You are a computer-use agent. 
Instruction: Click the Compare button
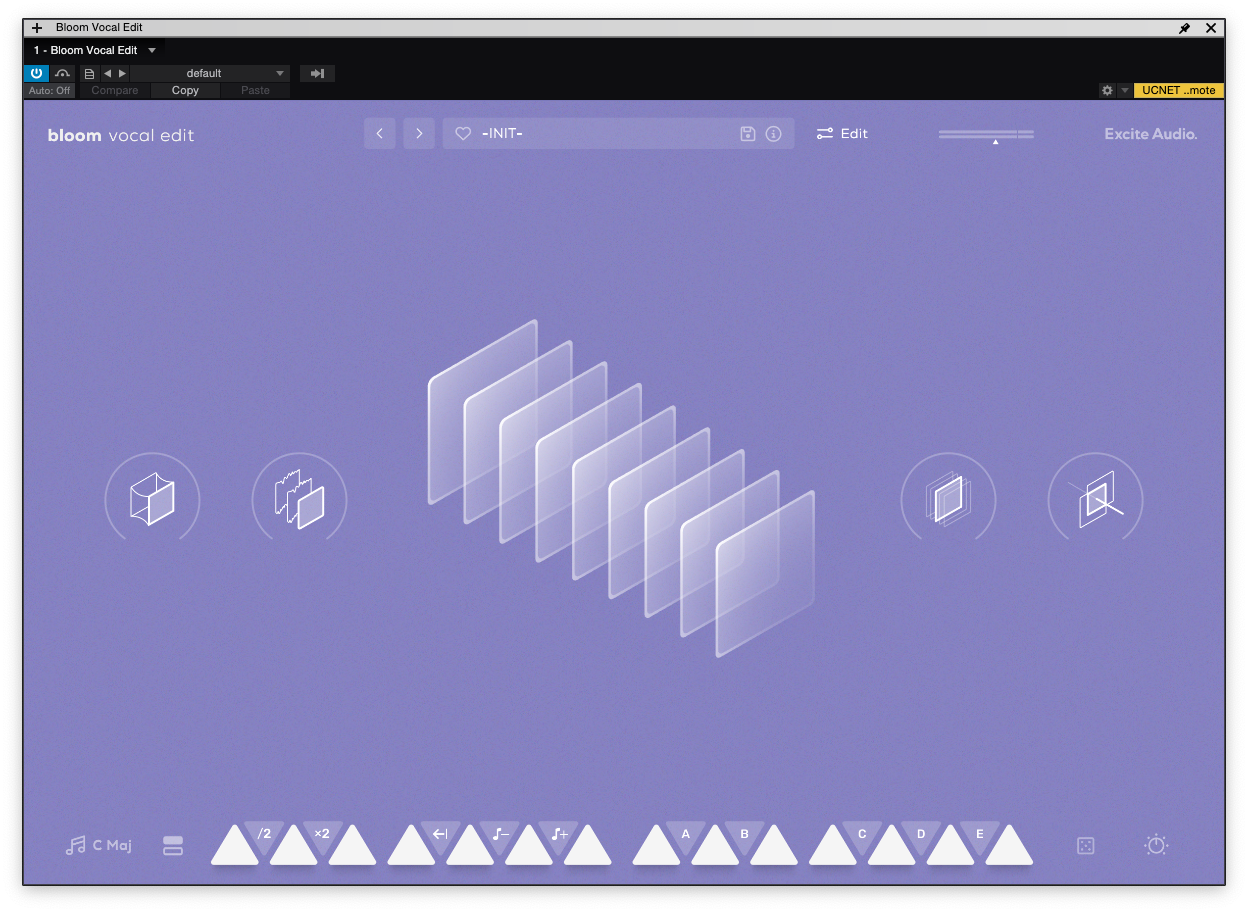click(115, 90)
